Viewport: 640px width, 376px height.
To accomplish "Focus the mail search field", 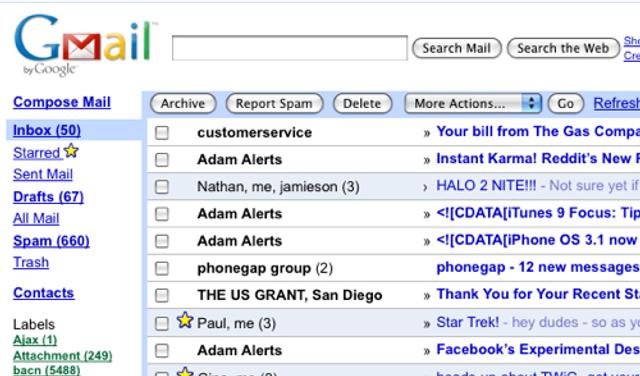I will 290,48.
